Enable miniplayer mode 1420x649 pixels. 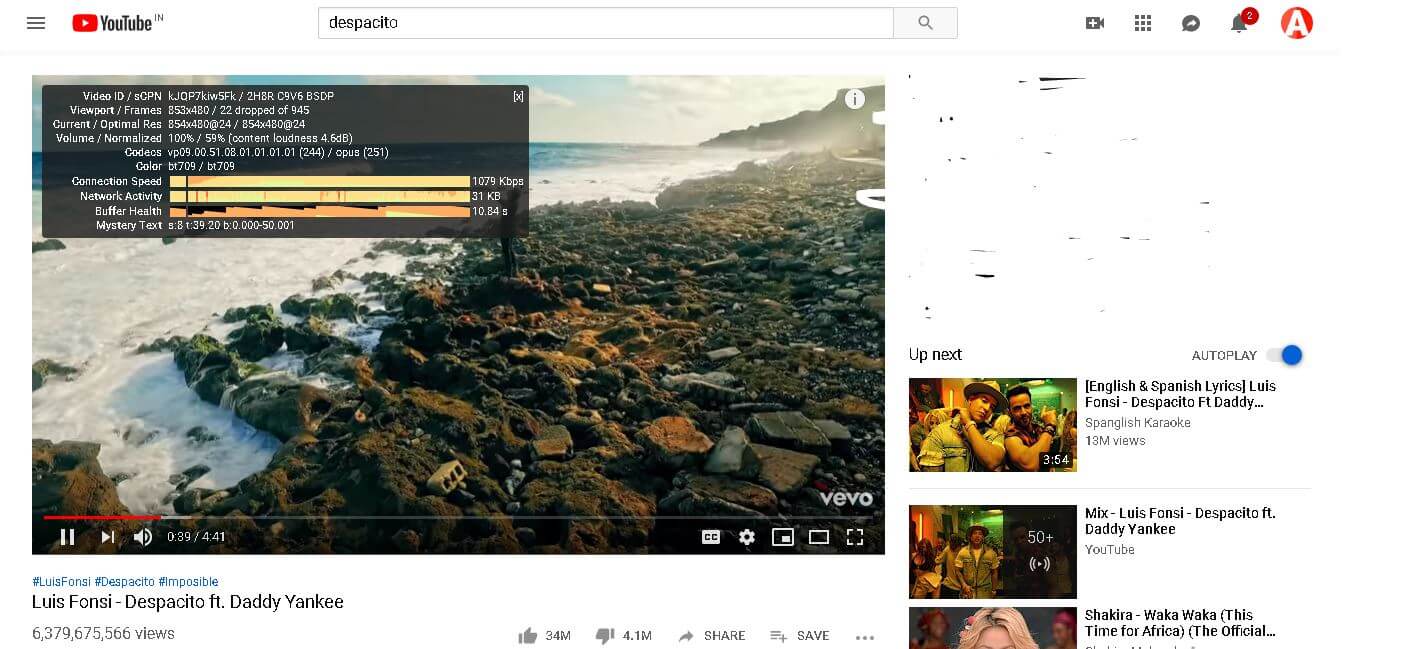(783, 537)
